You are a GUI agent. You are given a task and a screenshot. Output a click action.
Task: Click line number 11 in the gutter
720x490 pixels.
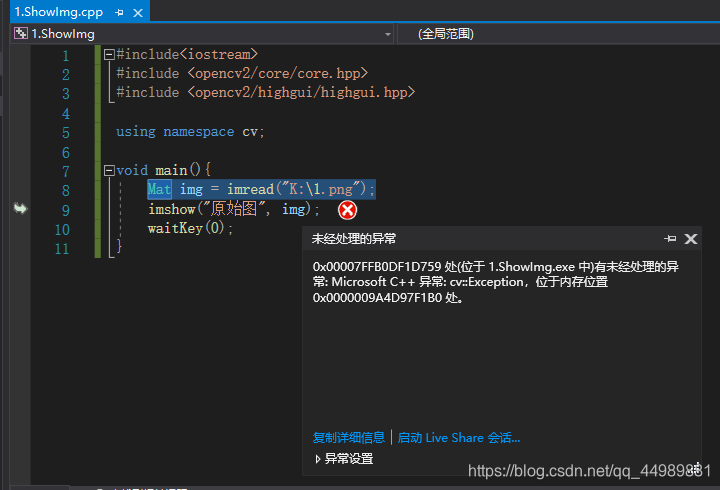[62, 249]
